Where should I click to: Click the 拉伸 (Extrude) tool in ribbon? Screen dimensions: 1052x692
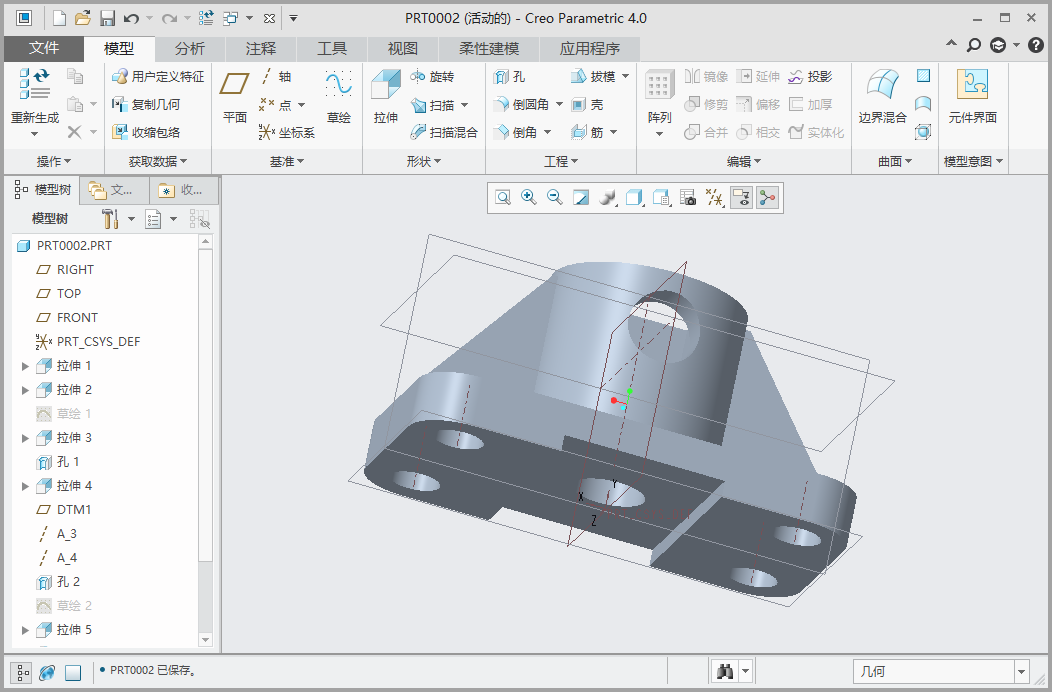click(x=385, y=96)
